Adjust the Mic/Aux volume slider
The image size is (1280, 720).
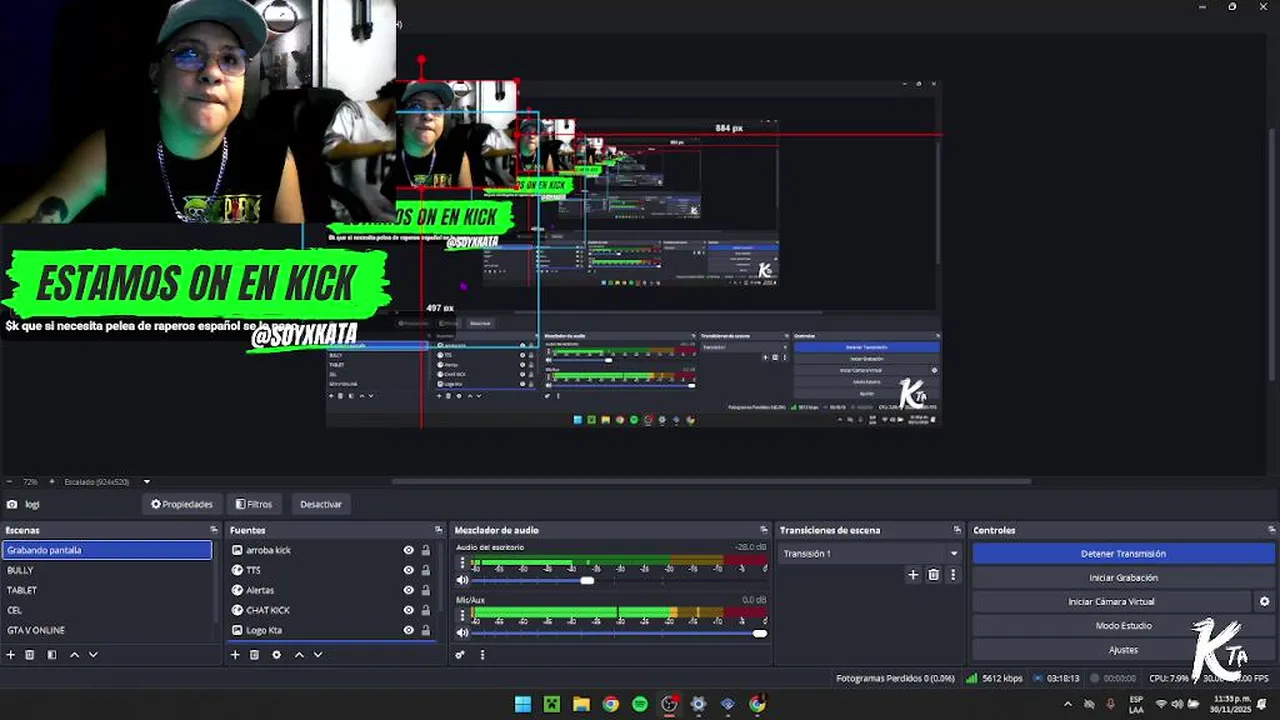tap(760, 633)
